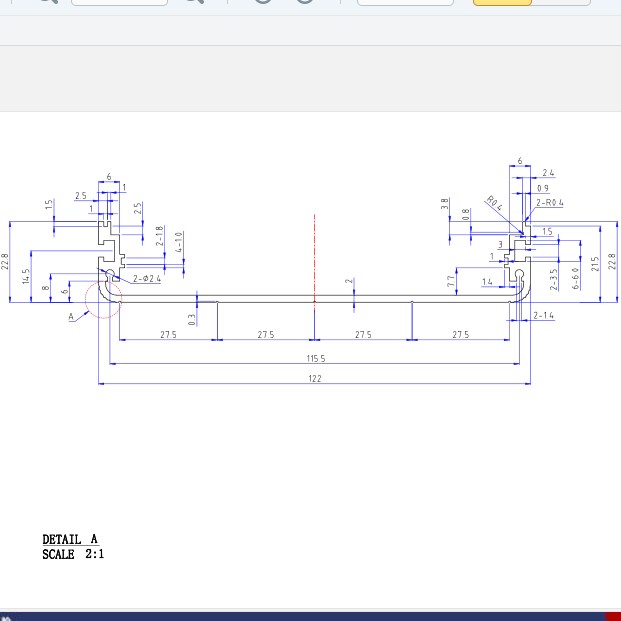Viewport: 621px width, 621px height.
Task: Click the 2.4 dimension value
Action: pyautogui.click(x=548, y=173)
